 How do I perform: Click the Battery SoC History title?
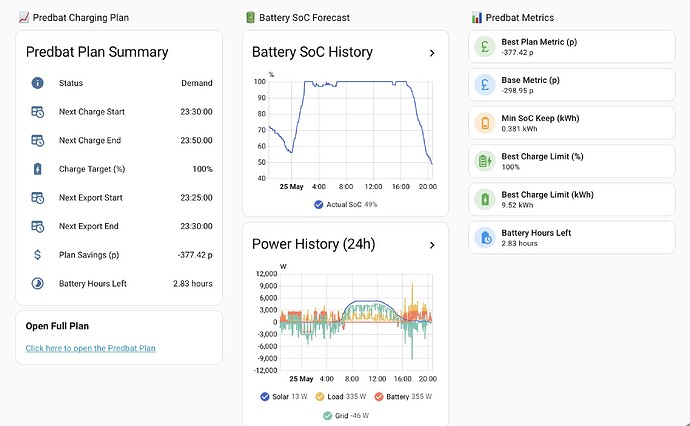coord(312,52)
